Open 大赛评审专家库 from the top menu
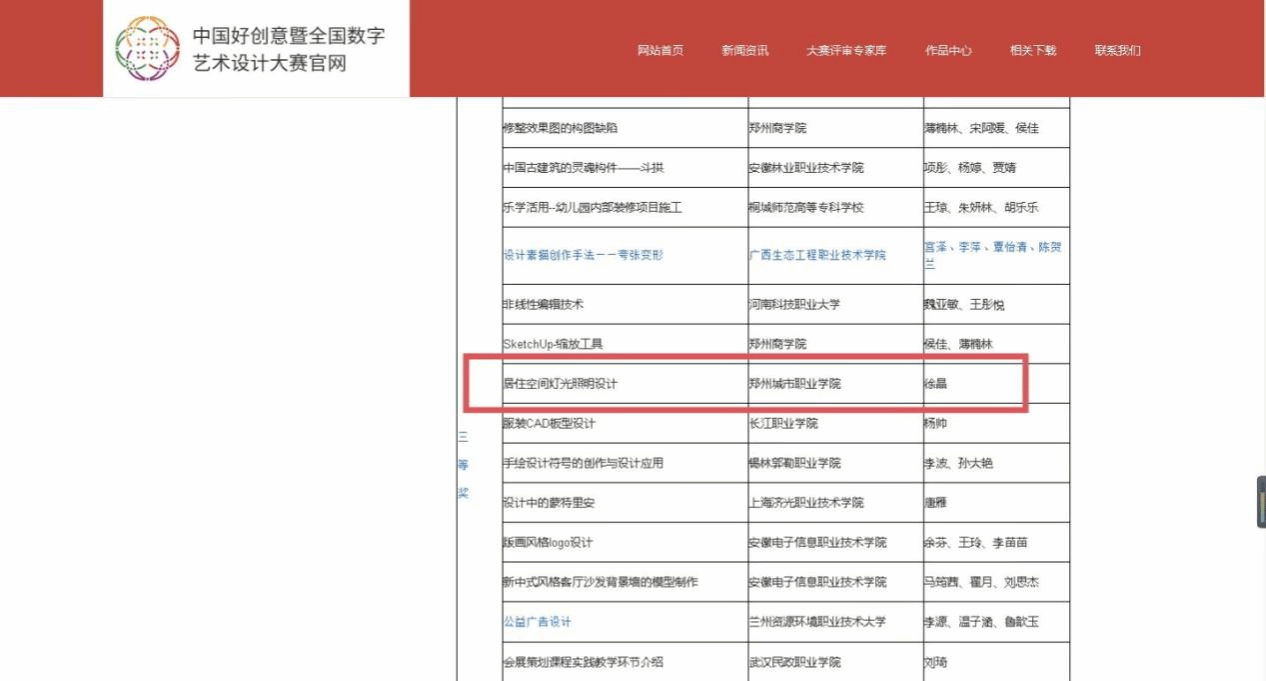 point(846,51)
